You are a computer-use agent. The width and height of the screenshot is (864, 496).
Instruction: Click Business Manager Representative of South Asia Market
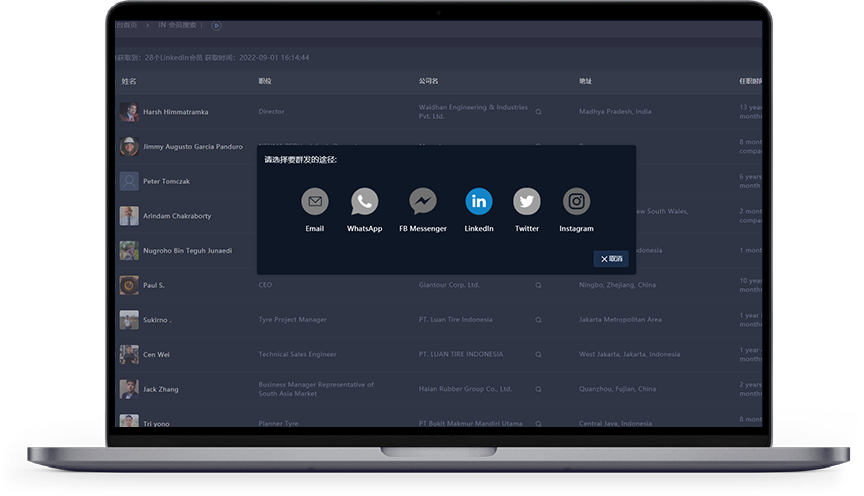tap(316, 389)
